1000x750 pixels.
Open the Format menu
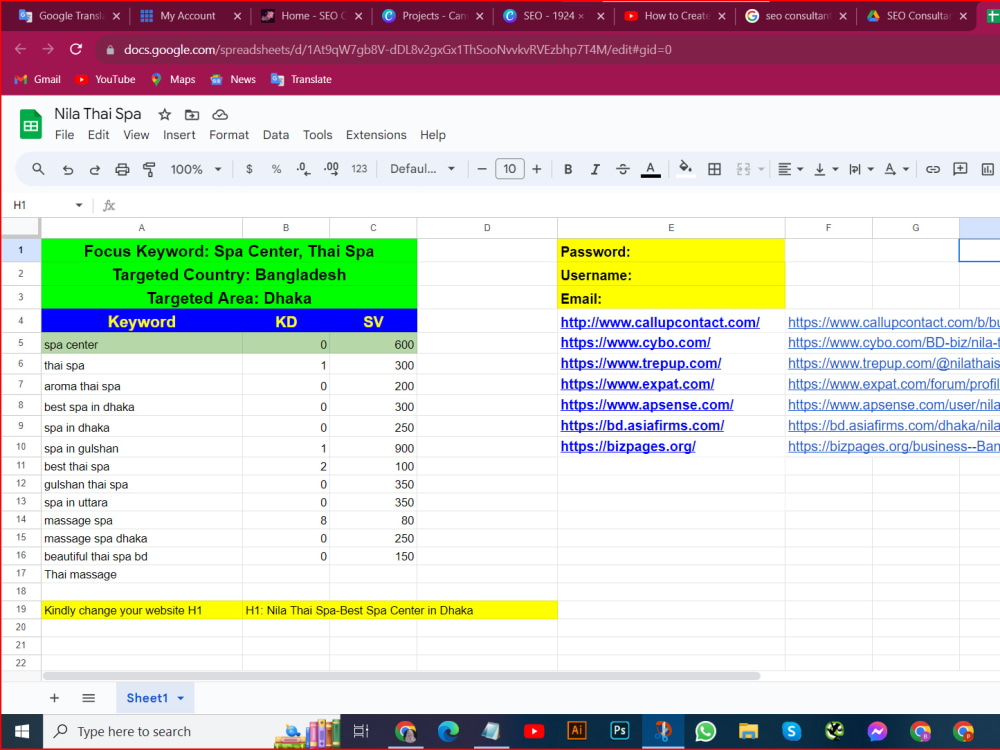coord(229,135)
